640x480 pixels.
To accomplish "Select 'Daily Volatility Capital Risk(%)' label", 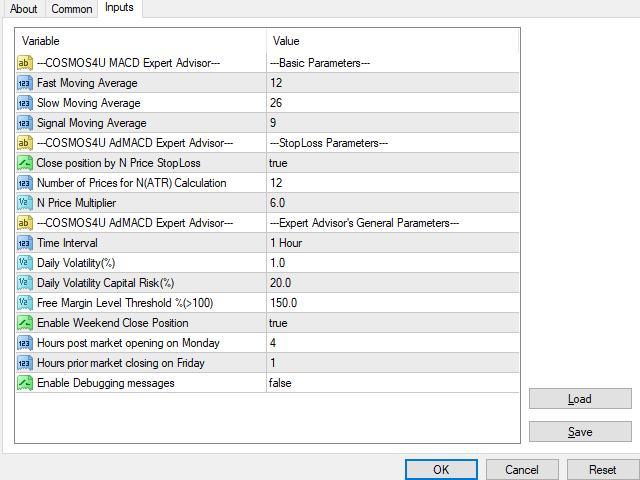I will (105, 283).
